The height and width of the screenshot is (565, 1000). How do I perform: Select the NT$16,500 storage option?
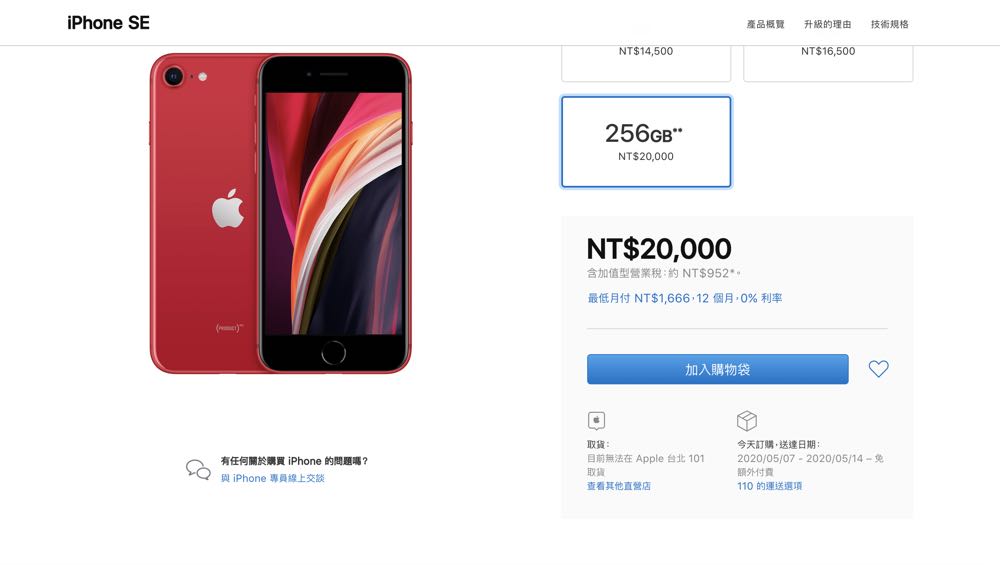pos(828,62)
